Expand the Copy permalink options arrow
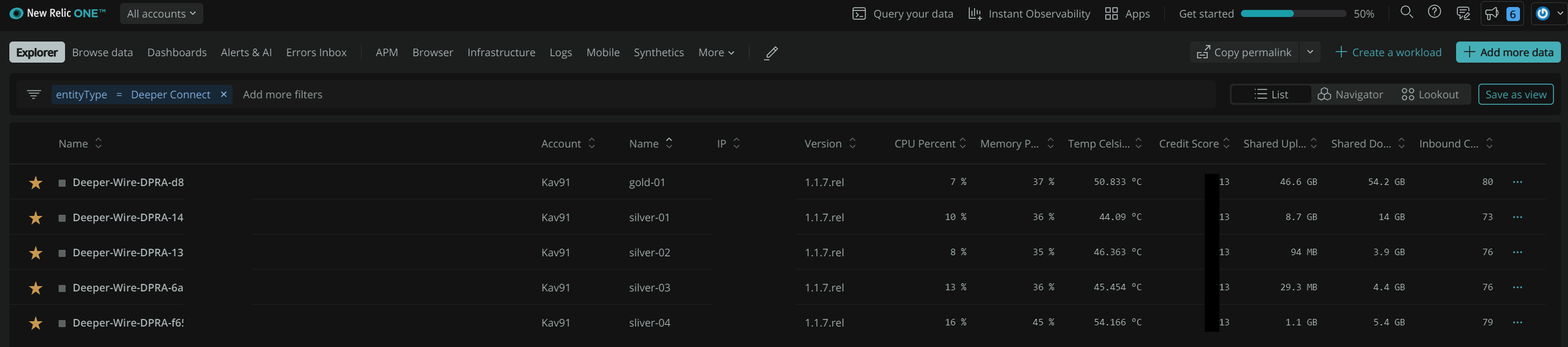The image size is (1568, 347). tap(1310, 52)
